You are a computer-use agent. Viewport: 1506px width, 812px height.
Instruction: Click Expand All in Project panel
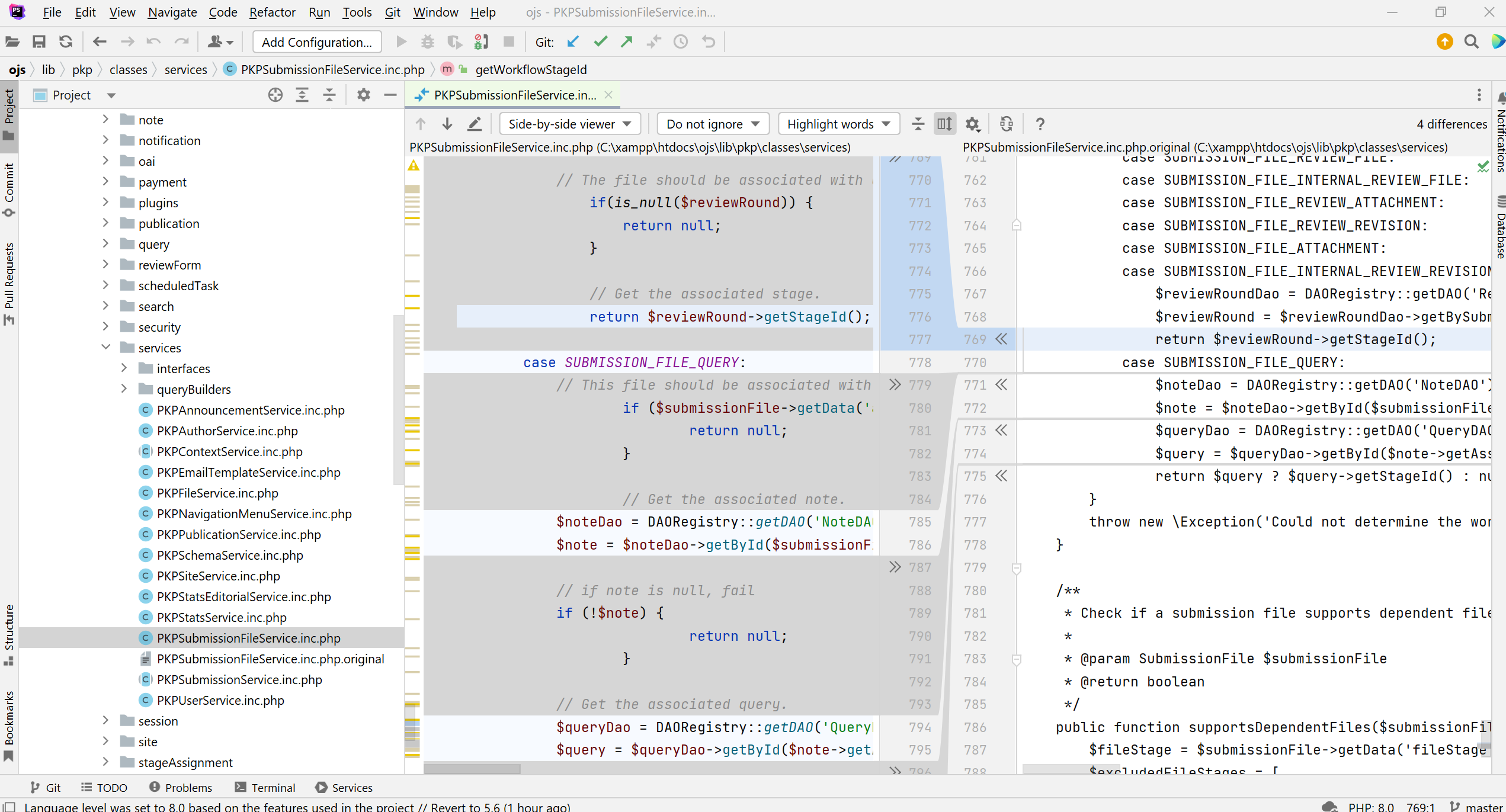(302, 95)
